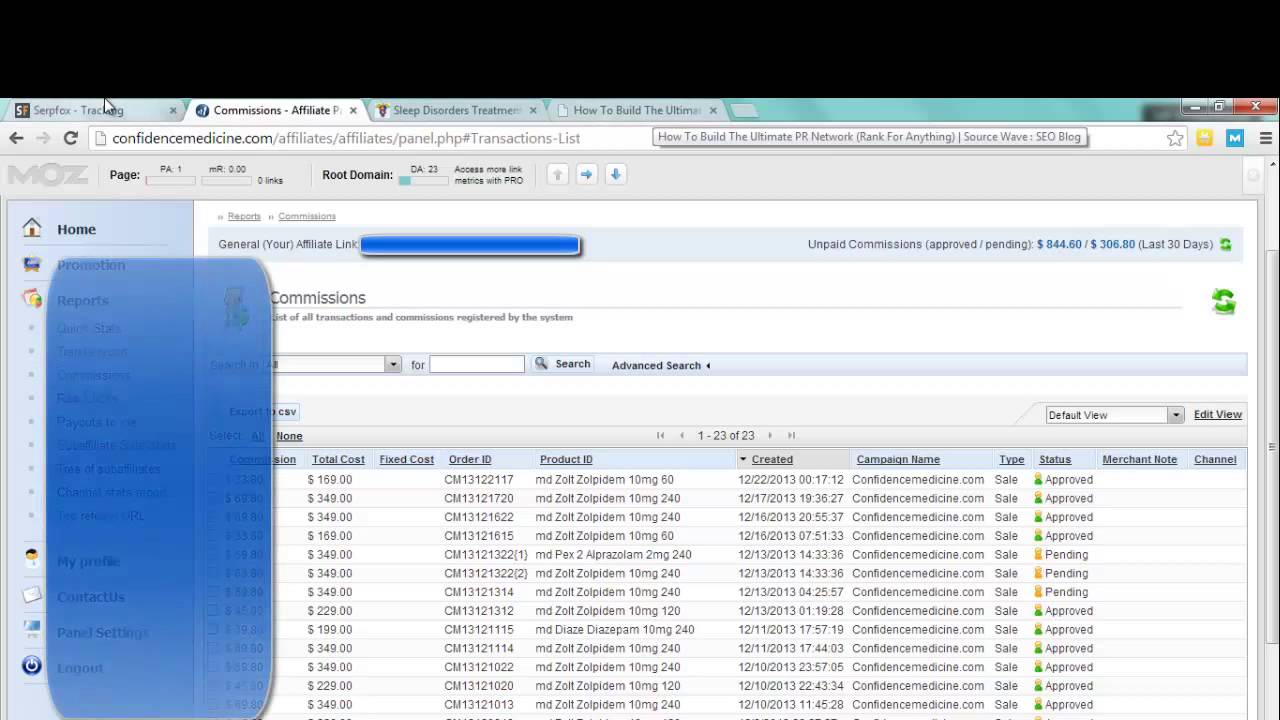Click the Search button
The height and width of the screenshot is (720, 1280).
(x=563, y=364)
